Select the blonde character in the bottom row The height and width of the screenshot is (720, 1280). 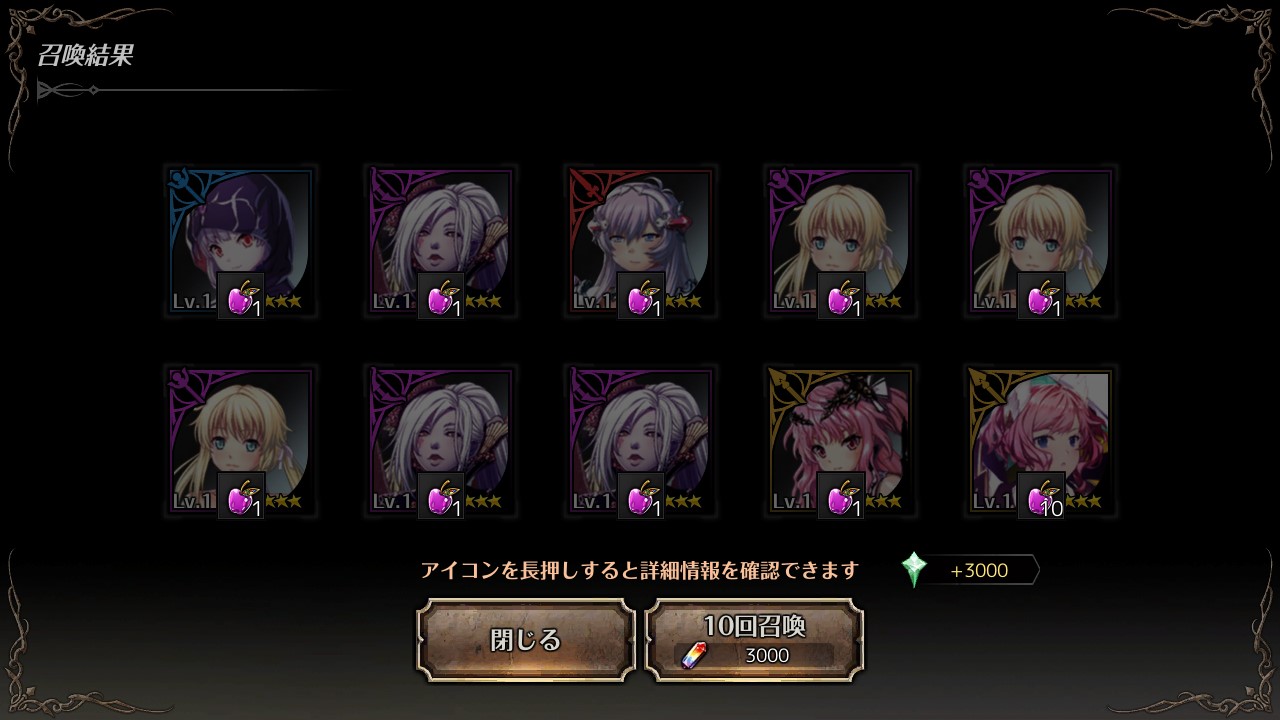[240, 441]
